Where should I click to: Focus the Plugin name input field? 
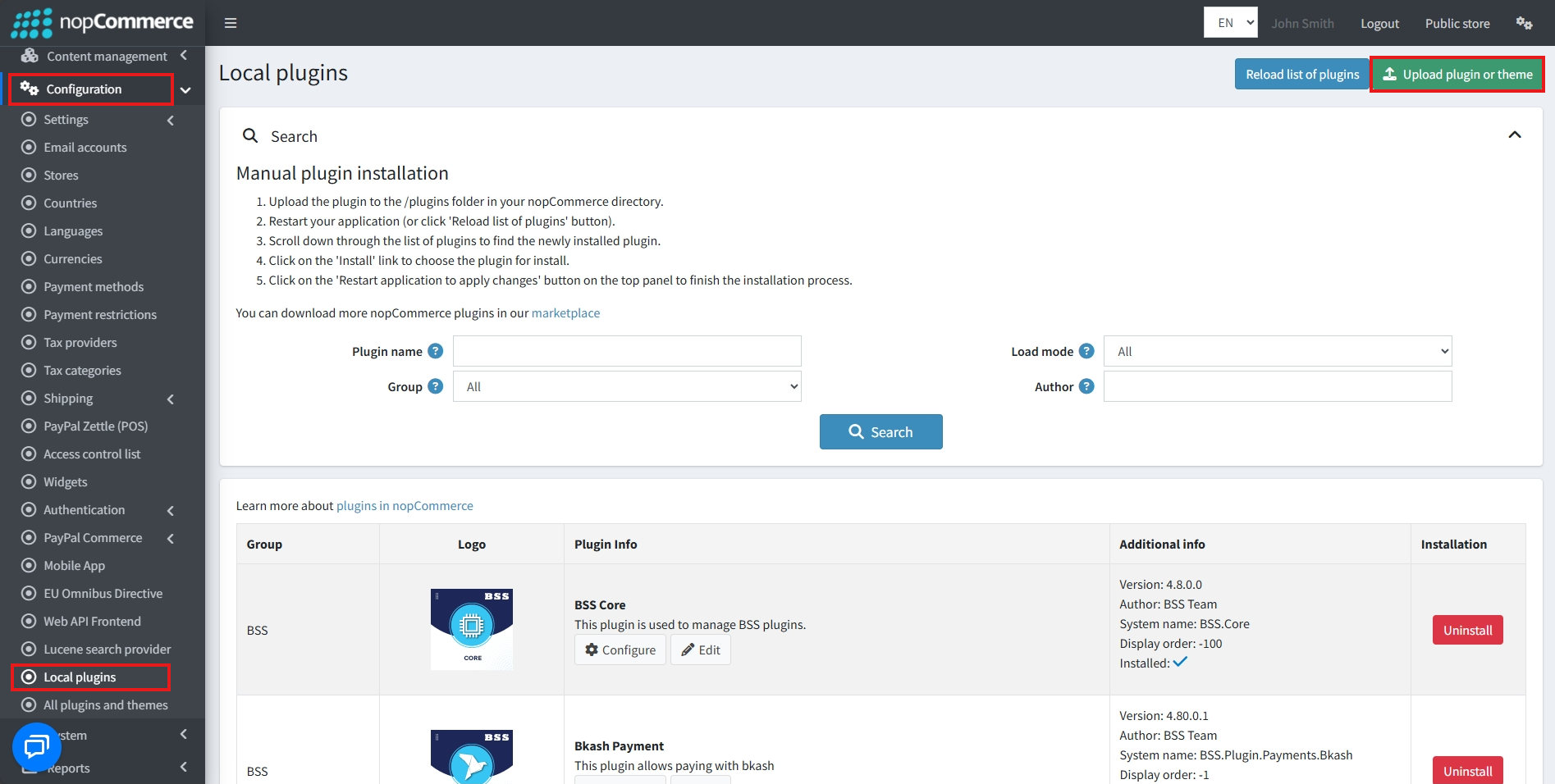[627, 351]
